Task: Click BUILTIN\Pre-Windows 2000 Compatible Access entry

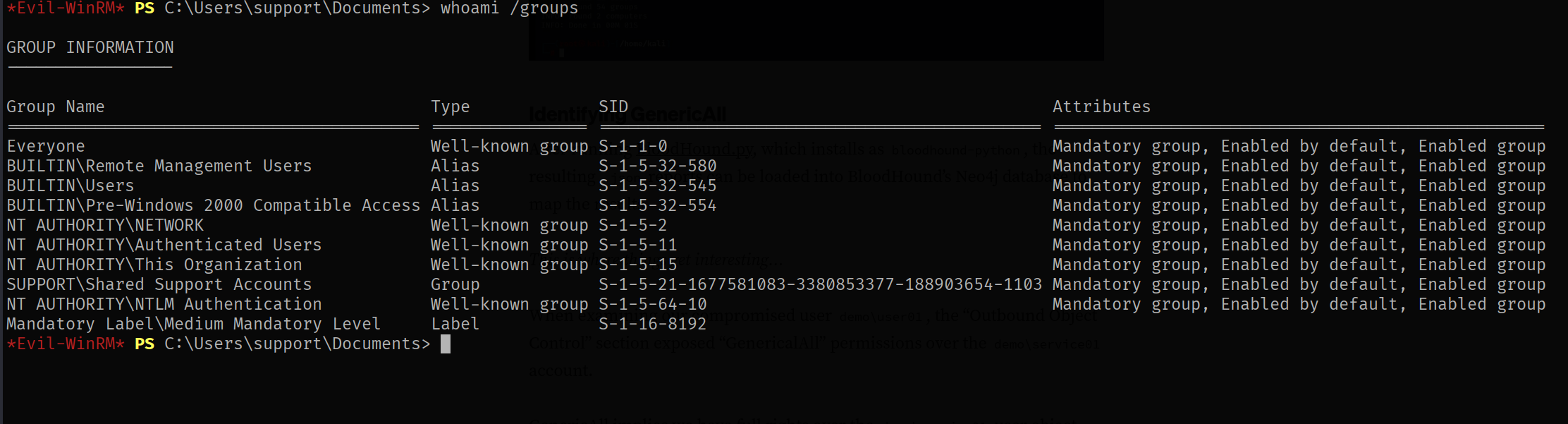Action: [214, 205]
